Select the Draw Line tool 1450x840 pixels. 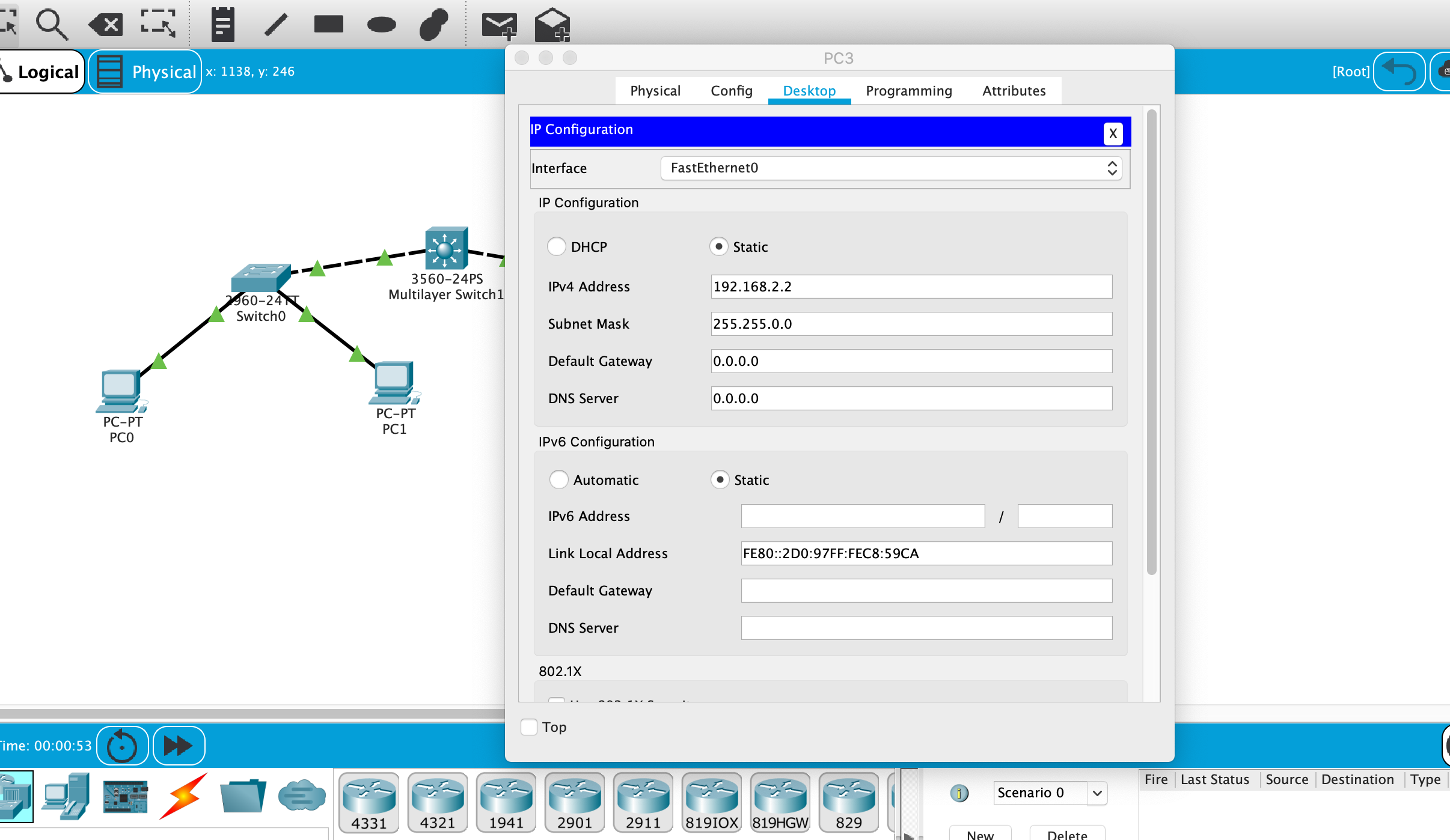point(276,25)
